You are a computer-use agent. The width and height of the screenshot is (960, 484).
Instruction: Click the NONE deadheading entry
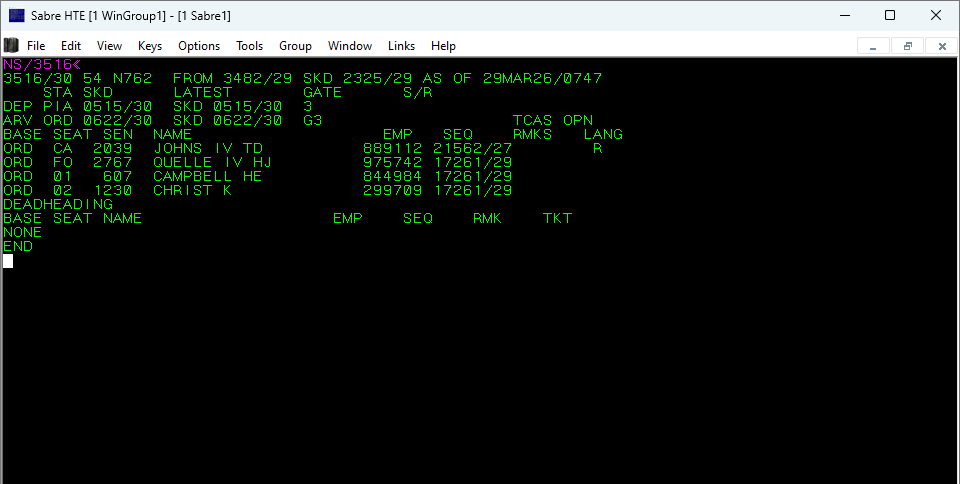[23, 233]
